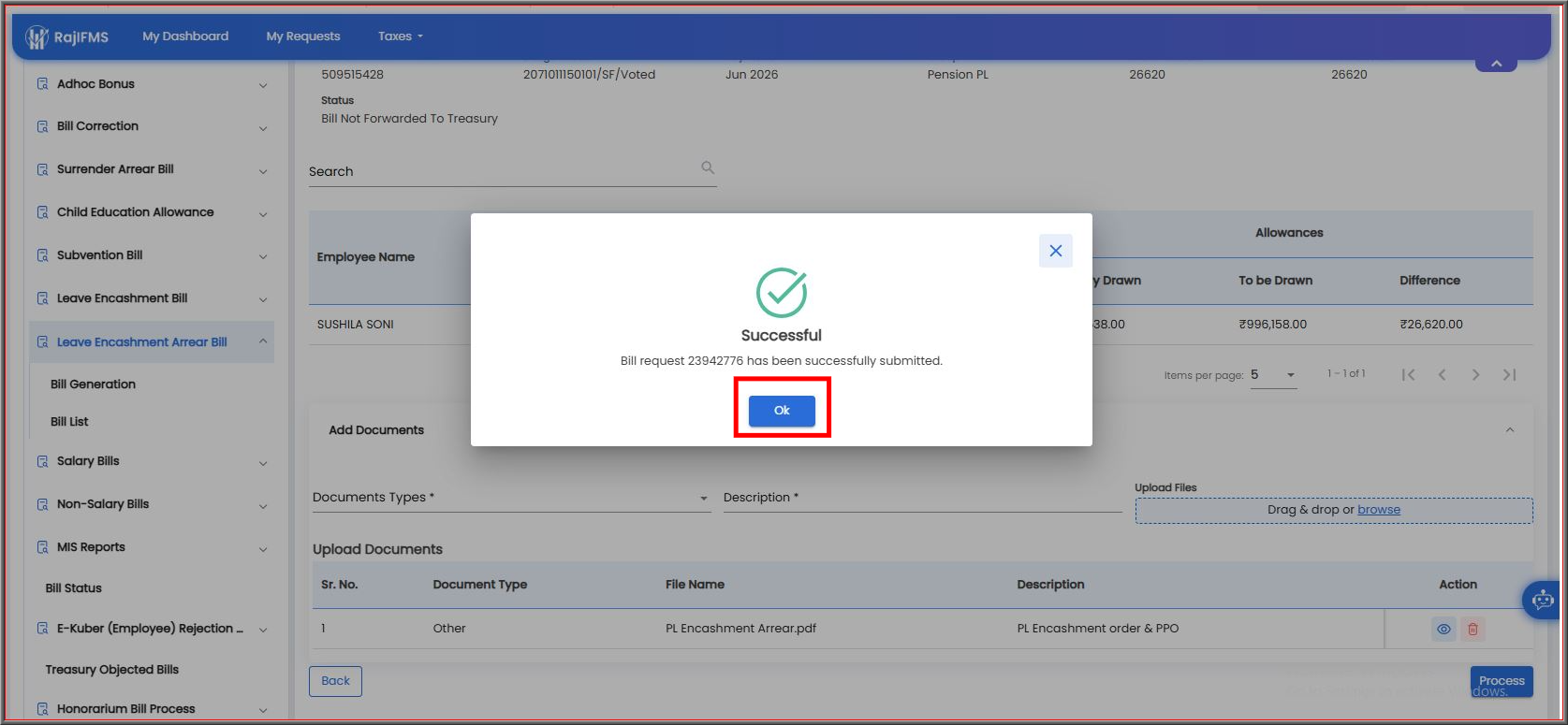Expand the Leave Encashment Bill menu
This screenshot has width=1568, height=725.
tap(263, 299)
